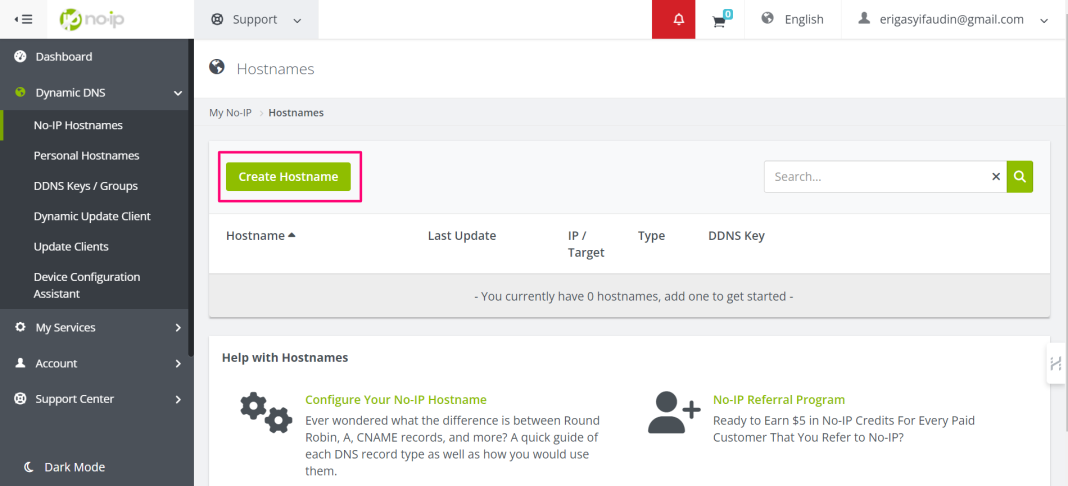Toggle Dark Mode in the sidebar
The height and width of the screenshot is (486, 1068).
(64, 467)
